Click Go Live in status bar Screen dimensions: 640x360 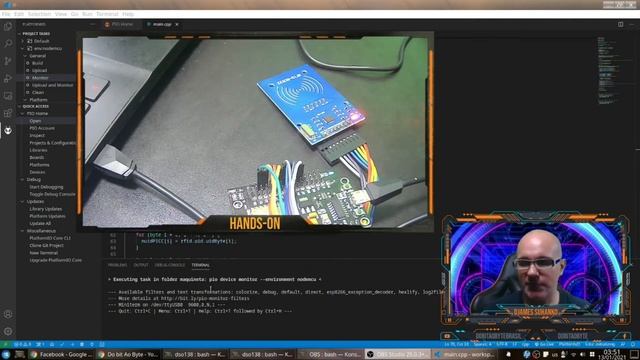coord(544,344)
